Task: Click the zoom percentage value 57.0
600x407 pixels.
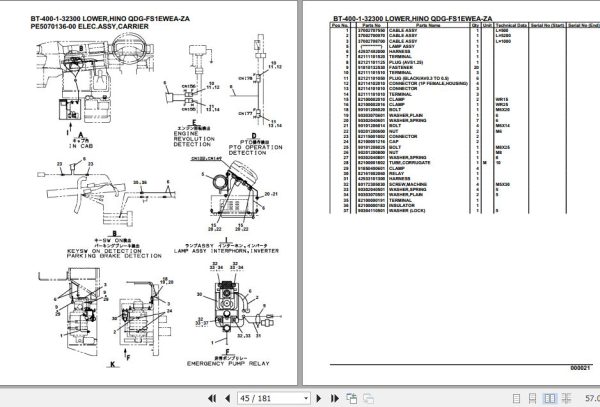Action: [x=592, y=398]
